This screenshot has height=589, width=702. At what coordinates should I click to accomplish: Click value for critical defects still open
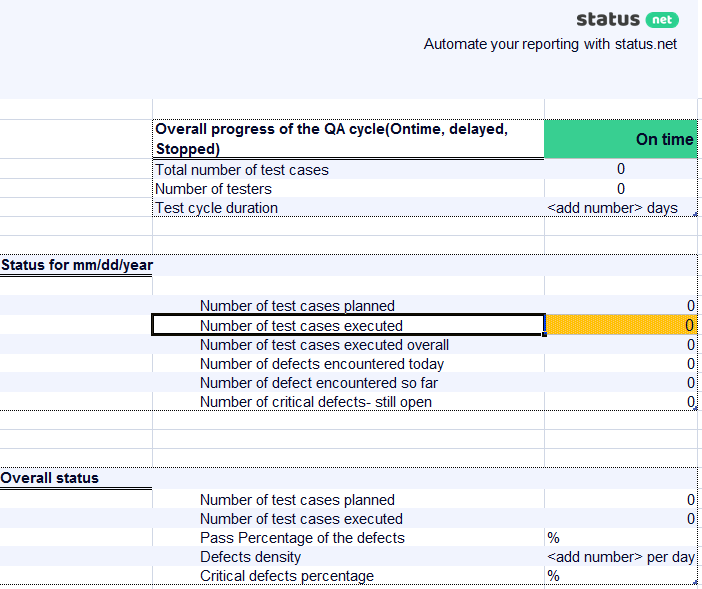pos(621,401)
